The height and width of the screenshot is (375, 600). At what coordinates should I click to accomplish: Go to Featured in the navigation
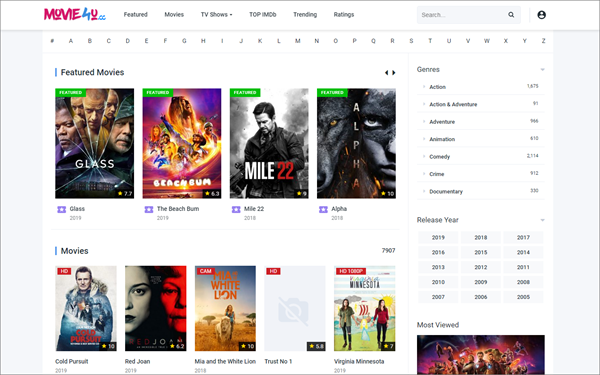pyautogui.click(x=135, y=15)
